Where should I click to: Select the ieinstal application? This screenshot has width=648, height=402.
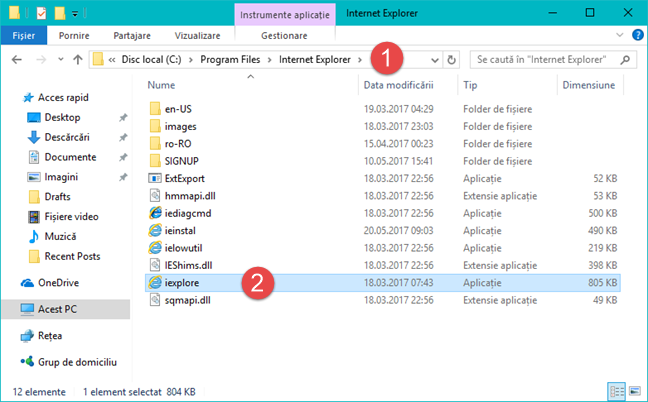coord(180,231)
